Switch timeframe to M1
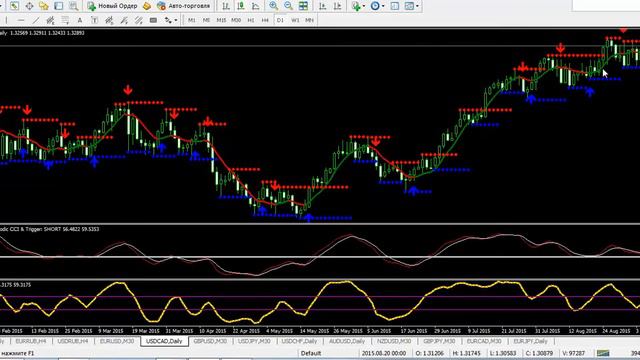 [x=191, y=20]
